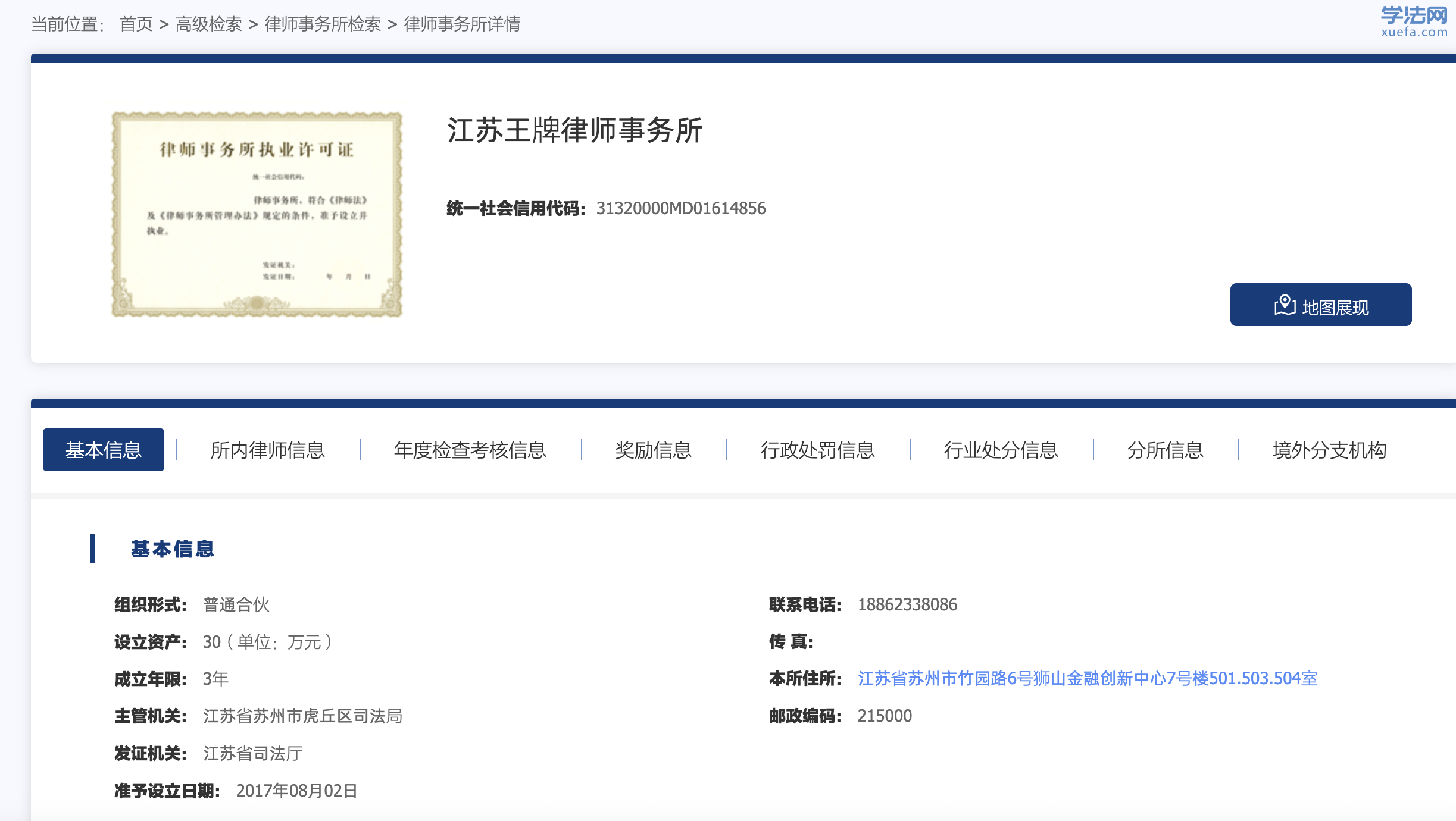Click issuing authority 江苏省司法厅

pos(253,753)
